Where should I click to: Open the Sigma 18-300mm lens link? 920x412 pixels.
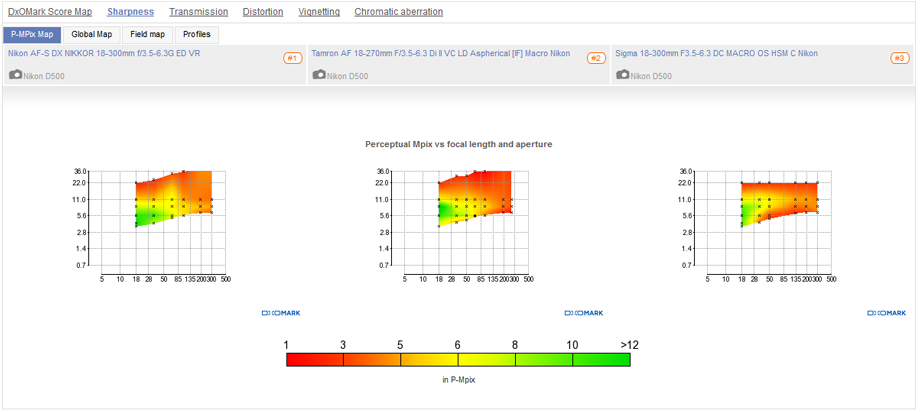(x=716, y=53)
